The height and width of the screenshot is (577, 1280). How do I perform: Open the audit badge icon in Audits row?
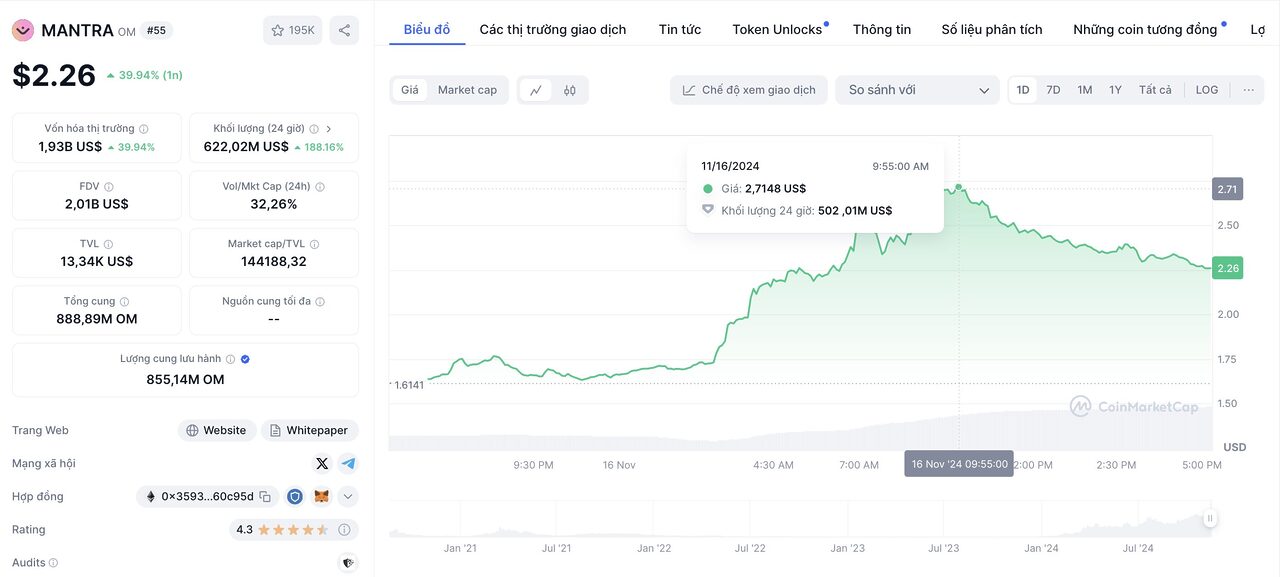coord(348,563)
